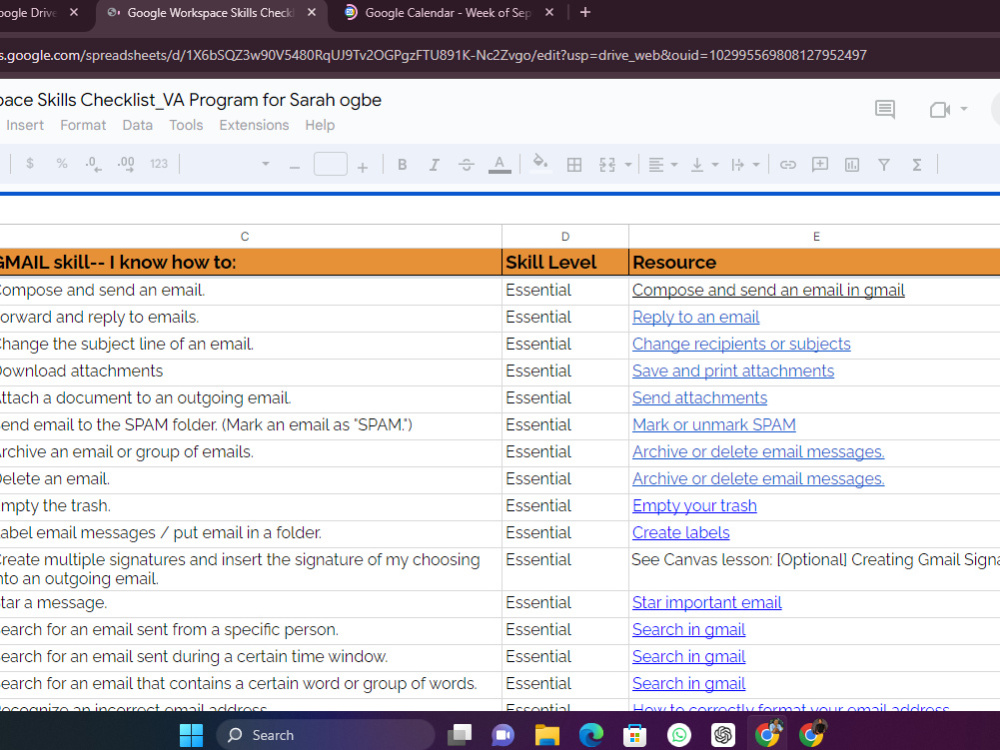Open more number formats 123
1000x750 pixels.
(159, 164)
